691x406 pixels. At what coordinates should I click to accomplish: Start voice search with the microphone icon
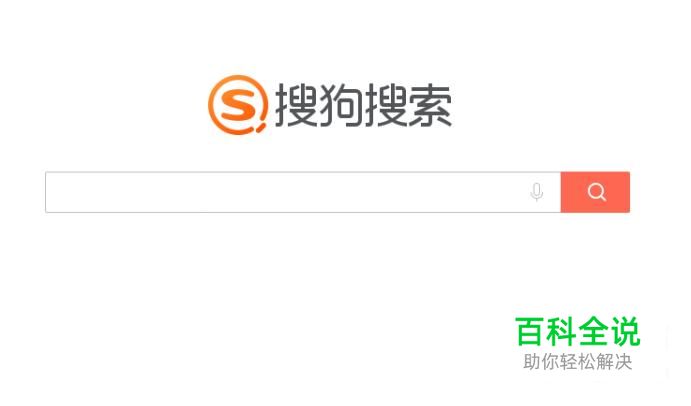coord(537,192)
